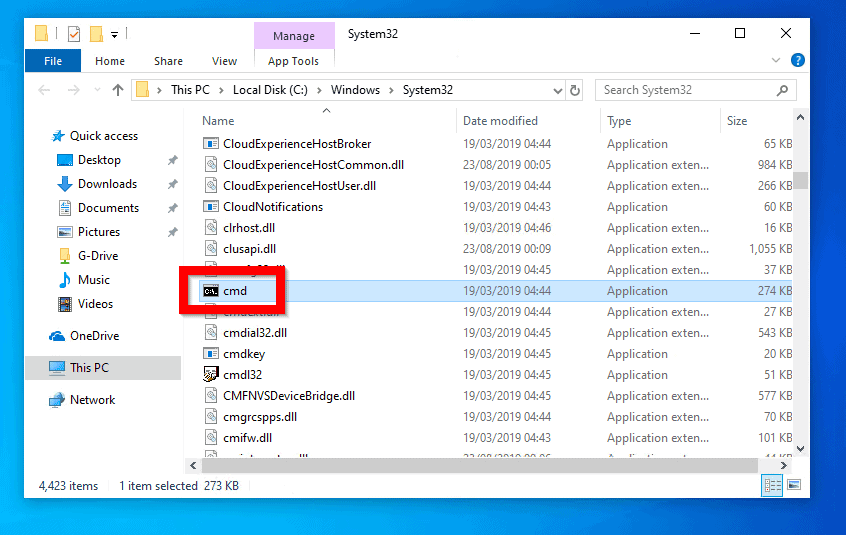Click the search magnifier icon

(782, 90)
